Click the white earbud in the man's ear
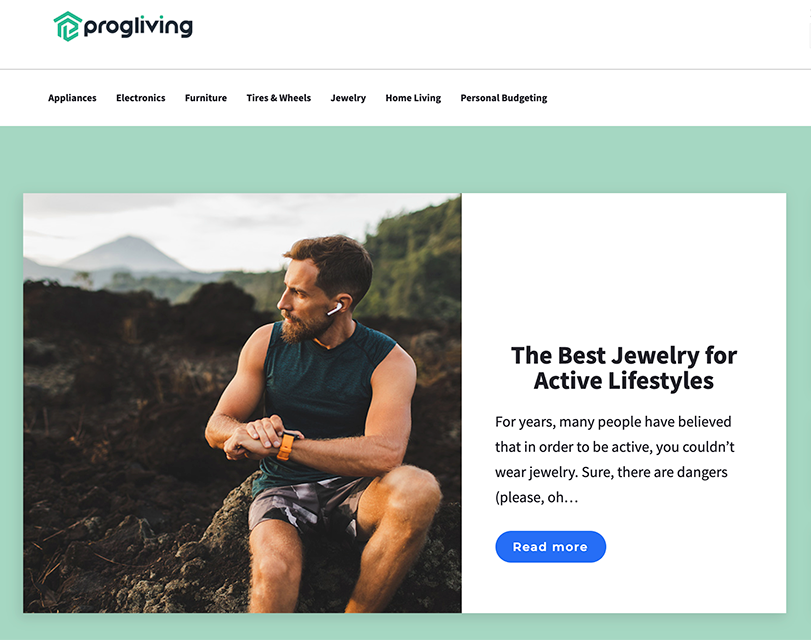811x640 pixels. click(334, 309)
